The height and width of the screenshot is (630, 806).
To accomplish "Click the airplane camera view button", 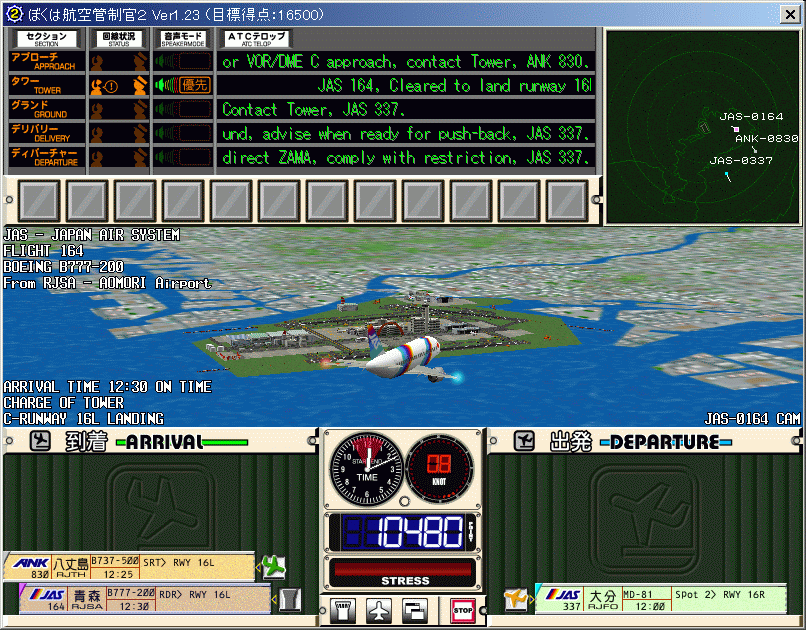I will pyautogui.click(x=379, y=610).
